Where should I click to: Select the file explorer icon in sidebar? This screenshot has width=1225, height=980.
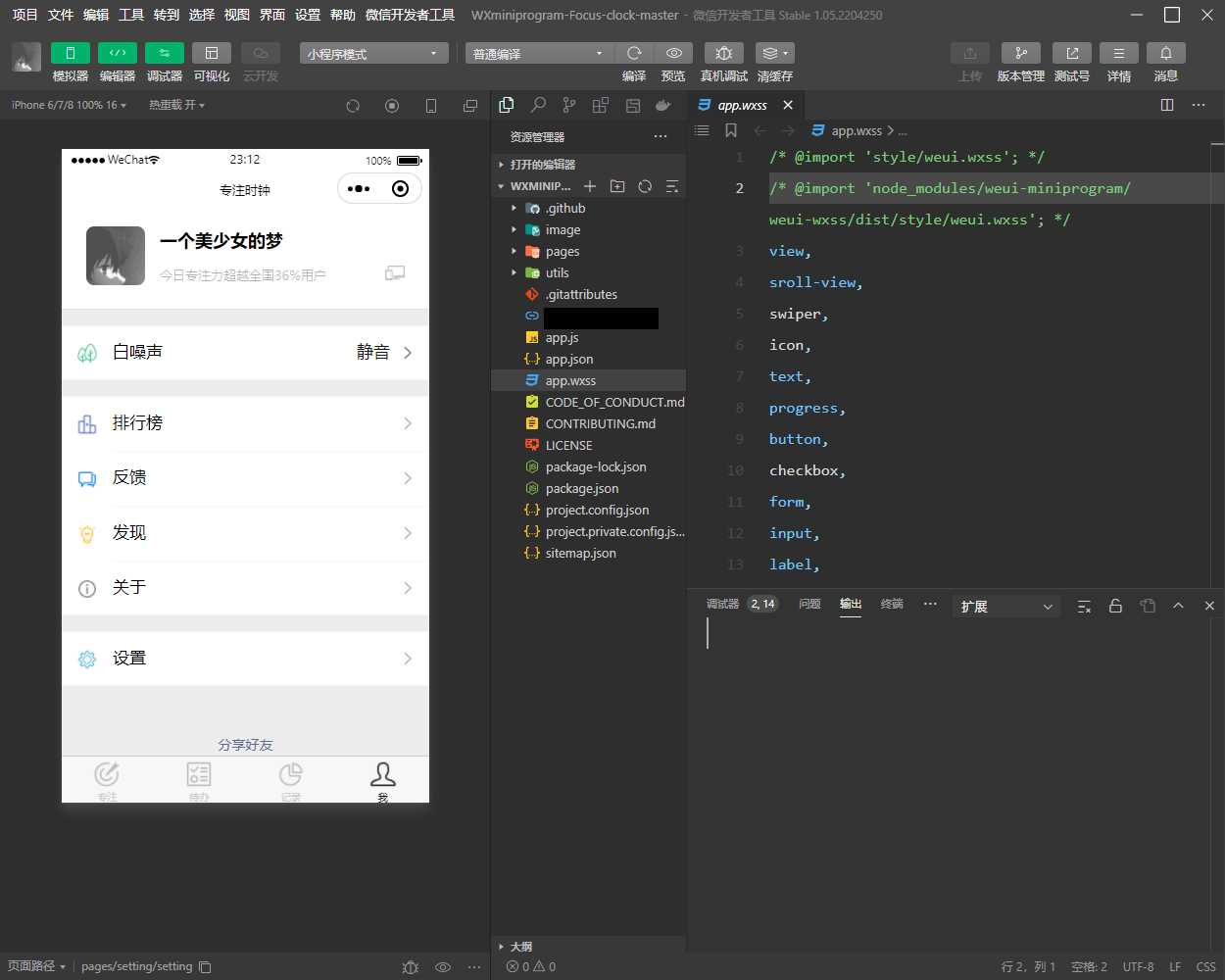[x=507, y=104]
